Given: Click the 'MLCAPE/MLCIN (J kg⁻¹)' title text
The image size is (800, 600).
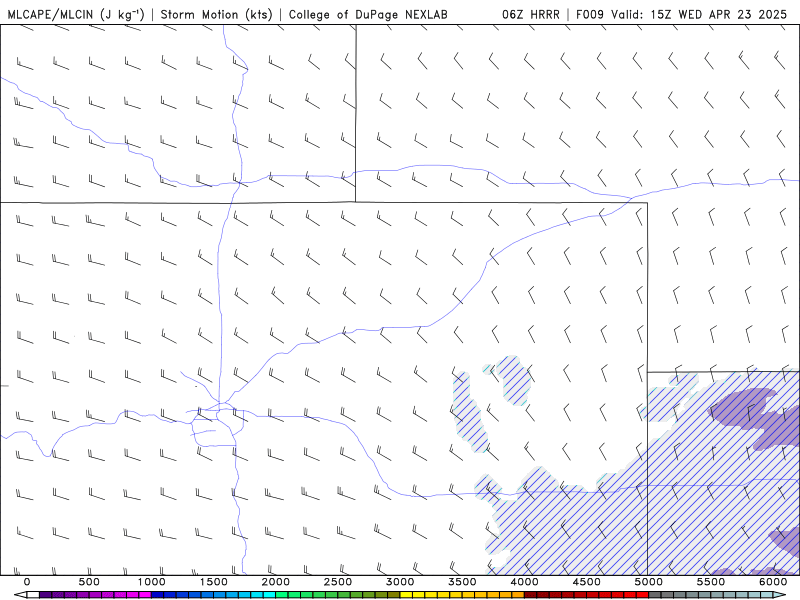Looking at the screenshot, I should (76, 14).
